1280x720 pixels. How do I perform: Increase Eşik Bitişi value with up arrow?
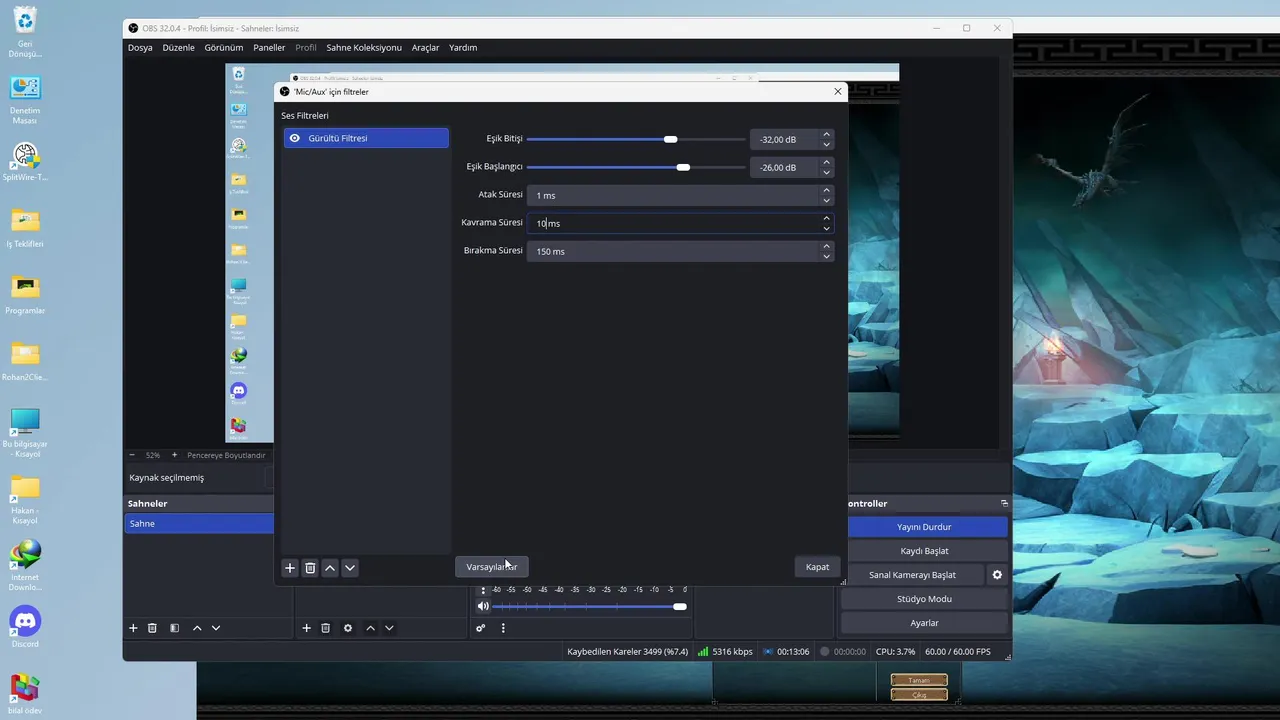click(827, 134)
